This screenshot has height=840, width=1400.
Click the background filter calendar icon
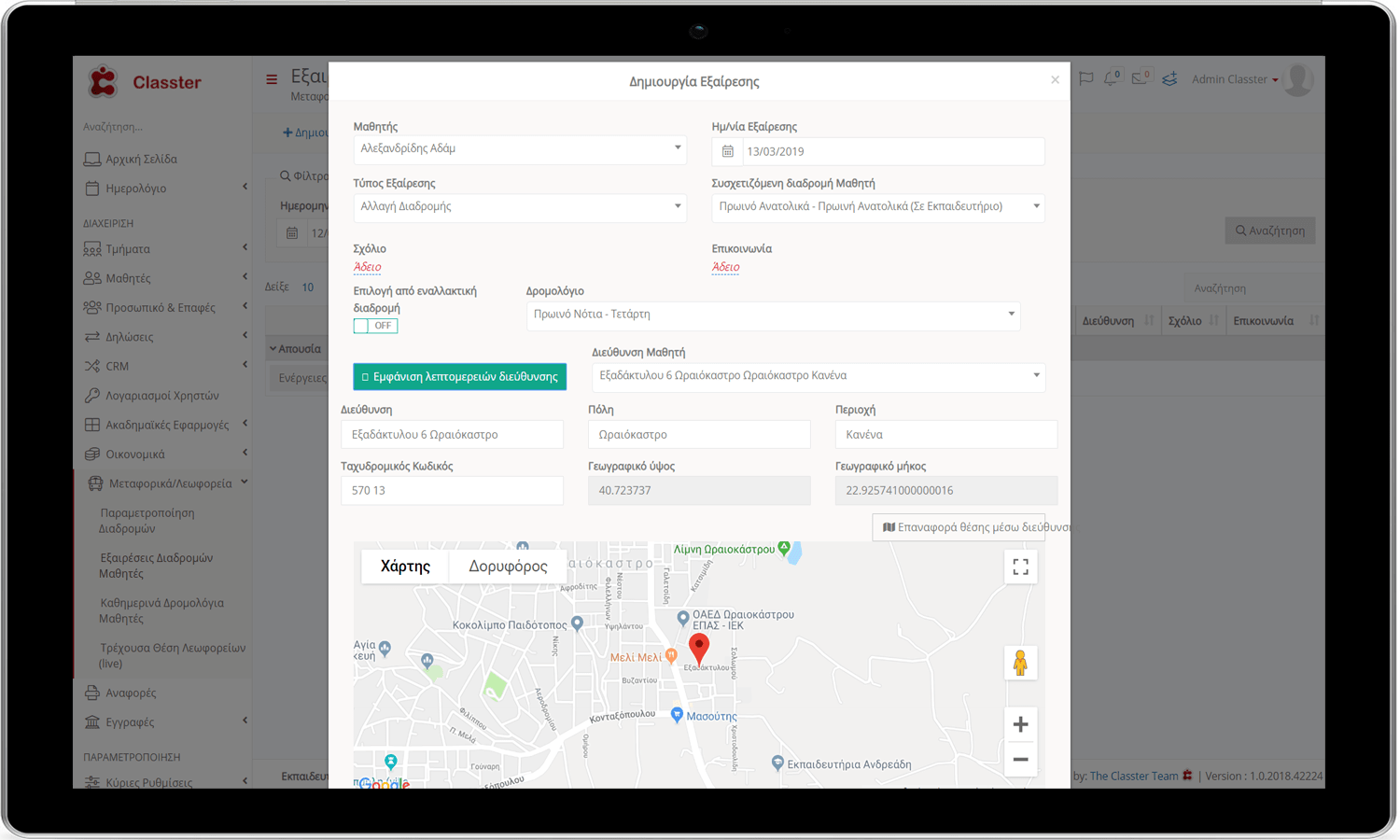point(292,232)
